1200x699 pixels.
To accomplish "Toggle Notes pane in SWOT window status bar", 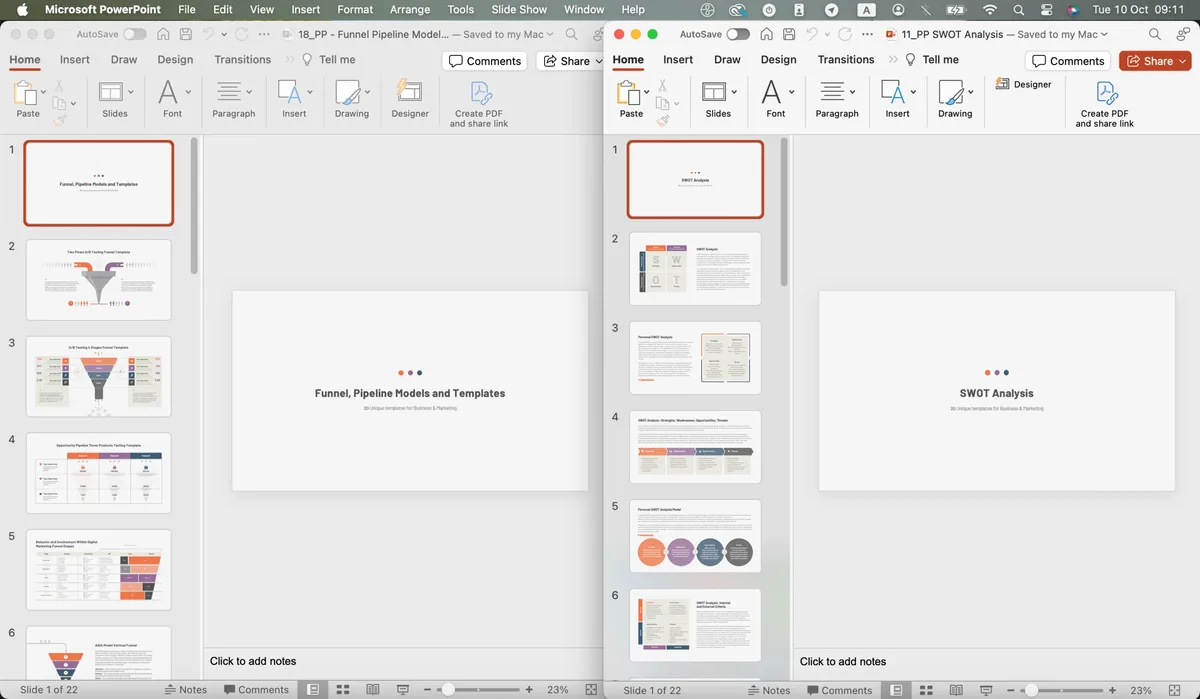I will point(768,690).
